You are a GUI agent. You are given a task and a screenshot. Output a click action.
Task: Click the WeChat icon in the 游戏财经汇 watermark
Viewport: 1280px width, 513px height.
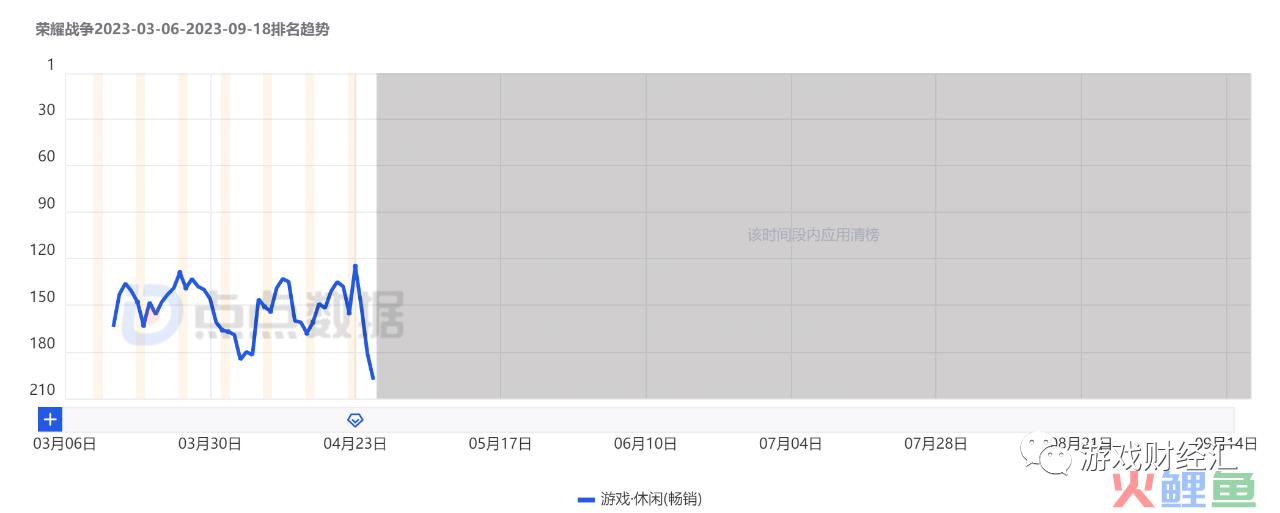click(x=1055, y=458)
